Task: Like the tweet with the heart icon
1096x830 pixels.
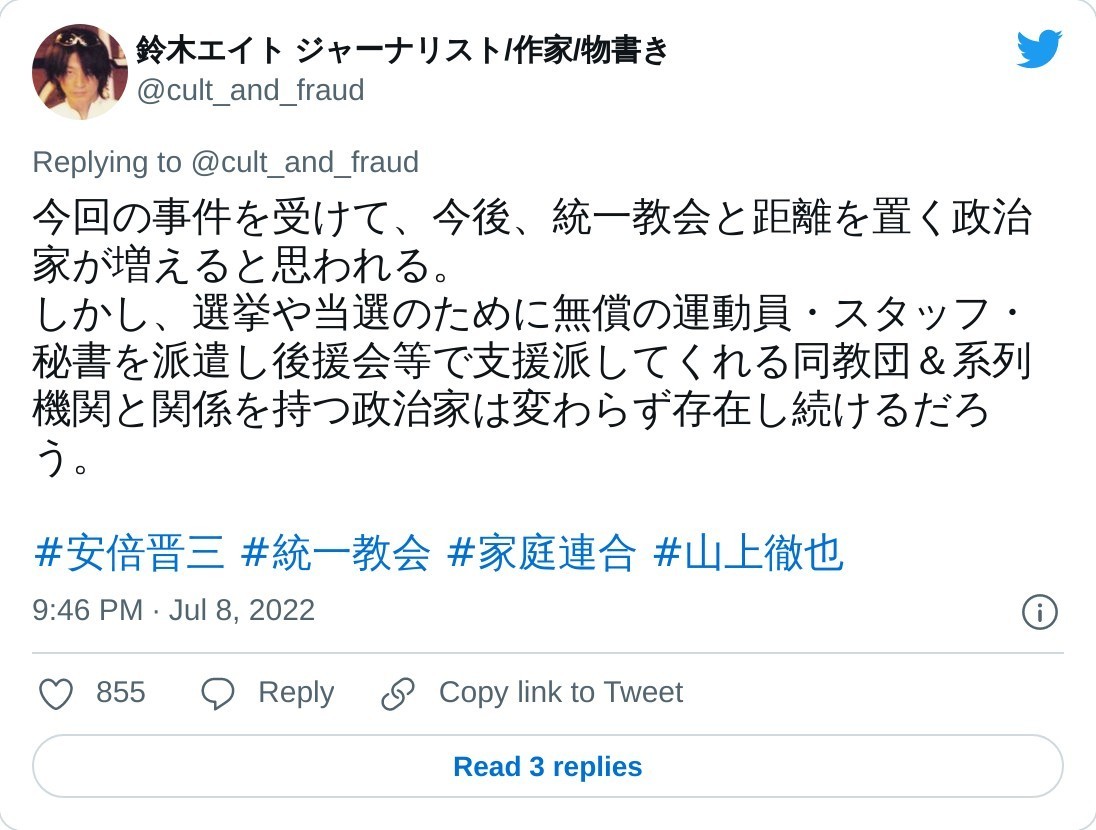Action: tap(56, 693)
